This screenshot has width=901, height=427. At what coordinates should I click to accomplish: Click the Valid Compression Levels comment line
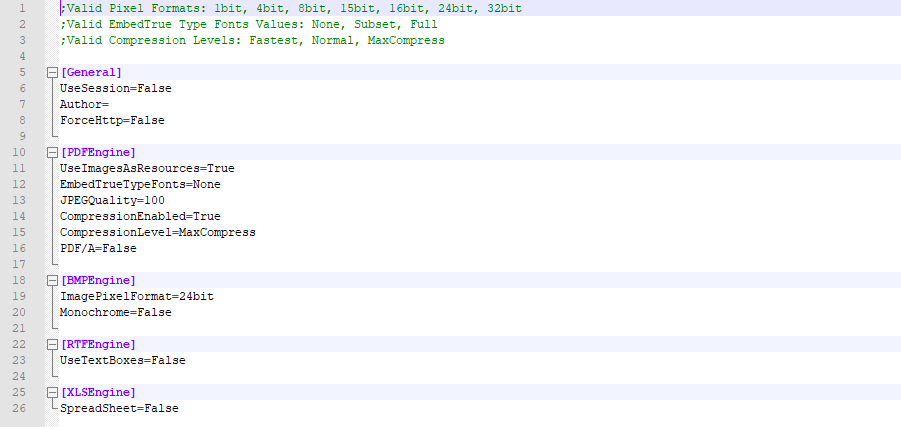[x=252, y=40]
